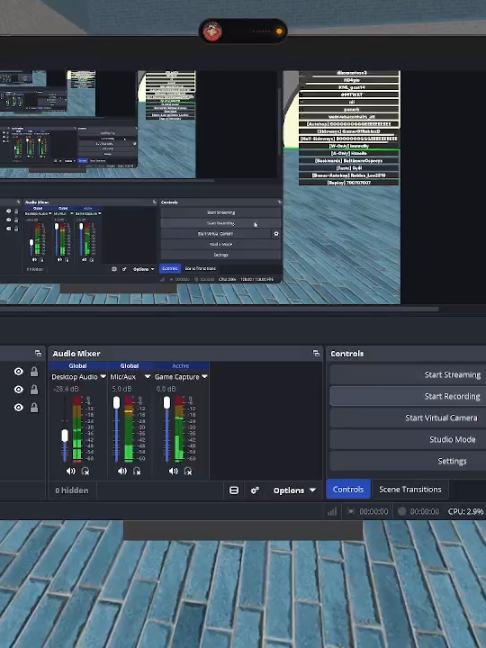Open advanced audio properties gear icon
The height and width of the screenshot is (648, 486).
pos(255,490)
